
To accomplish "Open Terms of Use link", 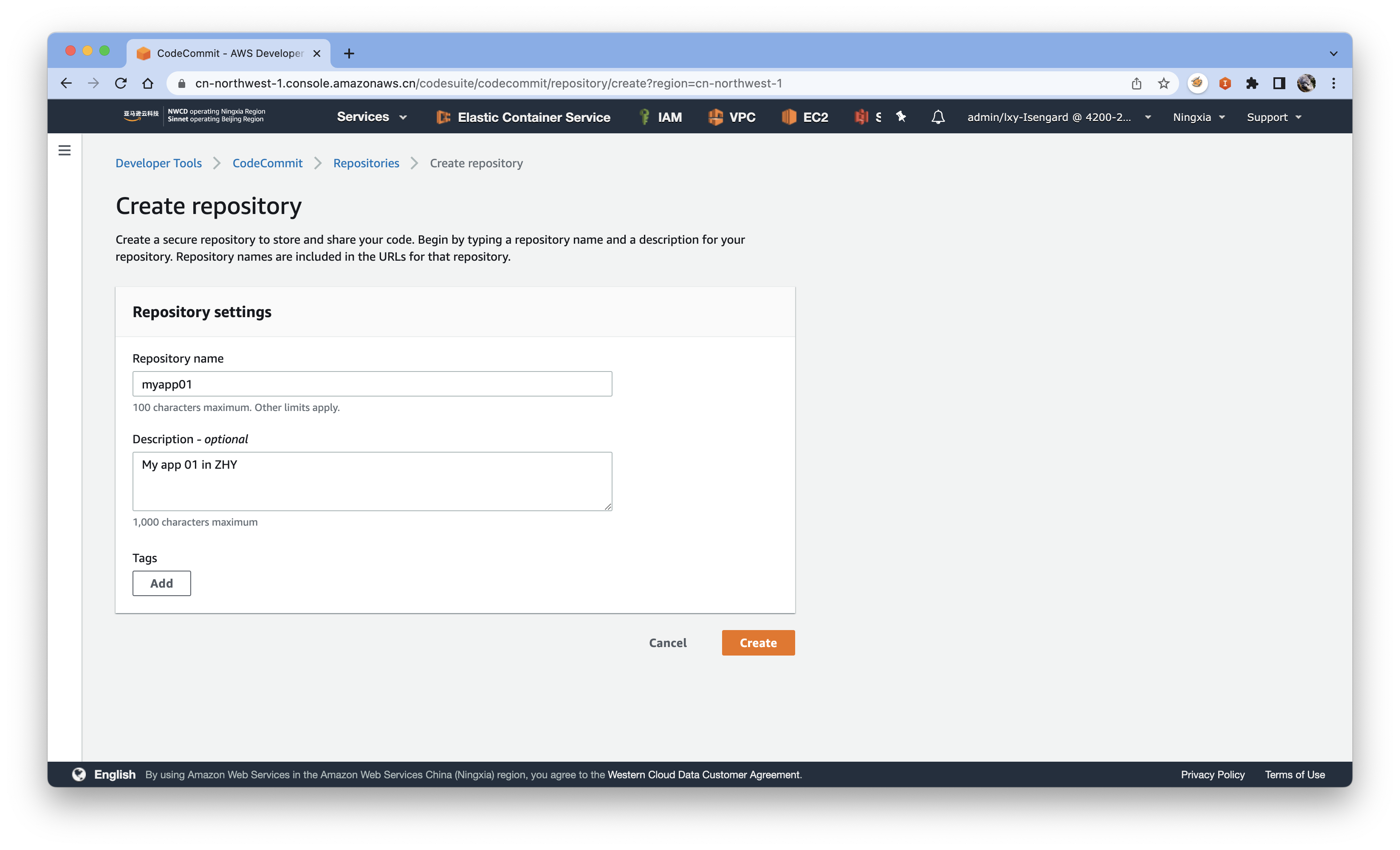I will coord(1294,774).
